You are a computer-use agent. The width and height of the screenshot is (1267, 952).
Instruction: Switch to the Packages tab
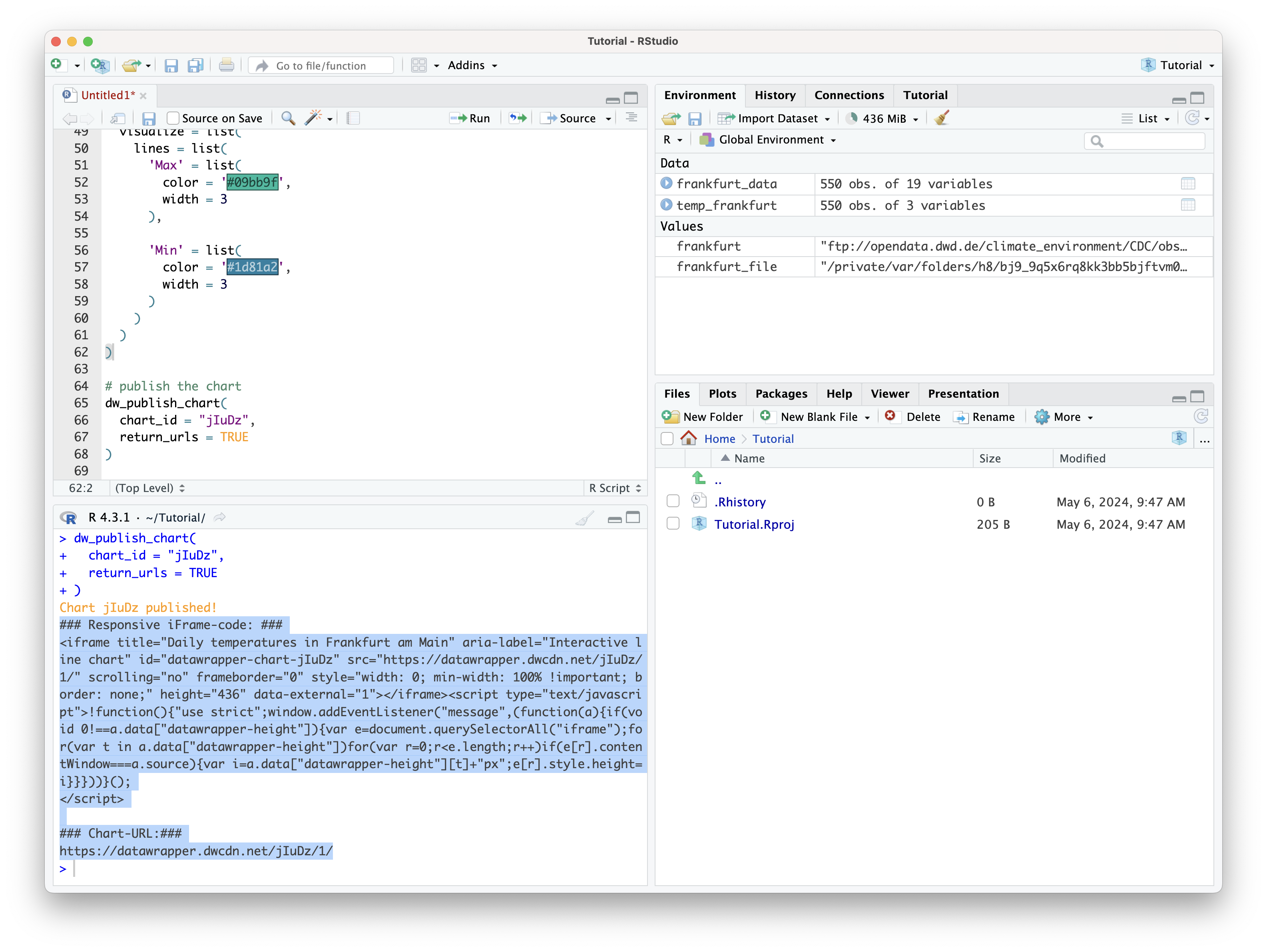tap(781, 394)
